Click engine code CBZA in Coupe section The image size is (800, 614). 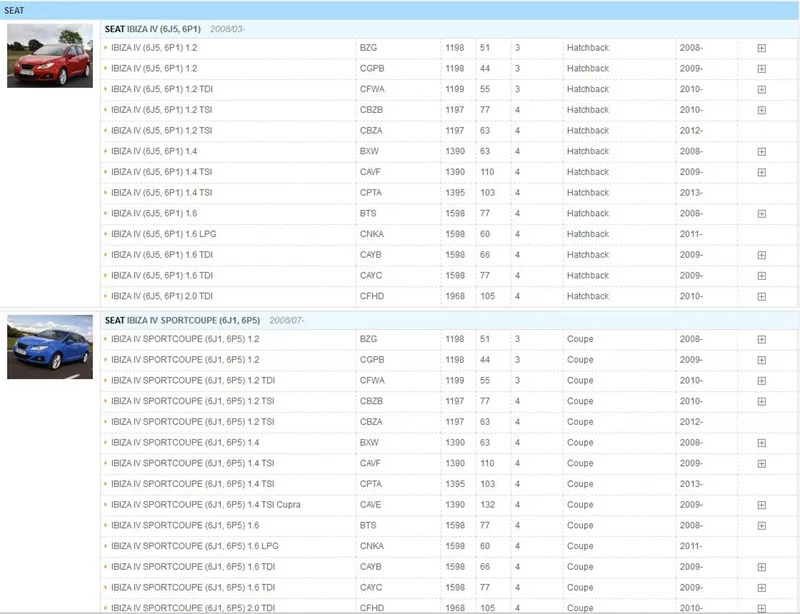(371, 422)
